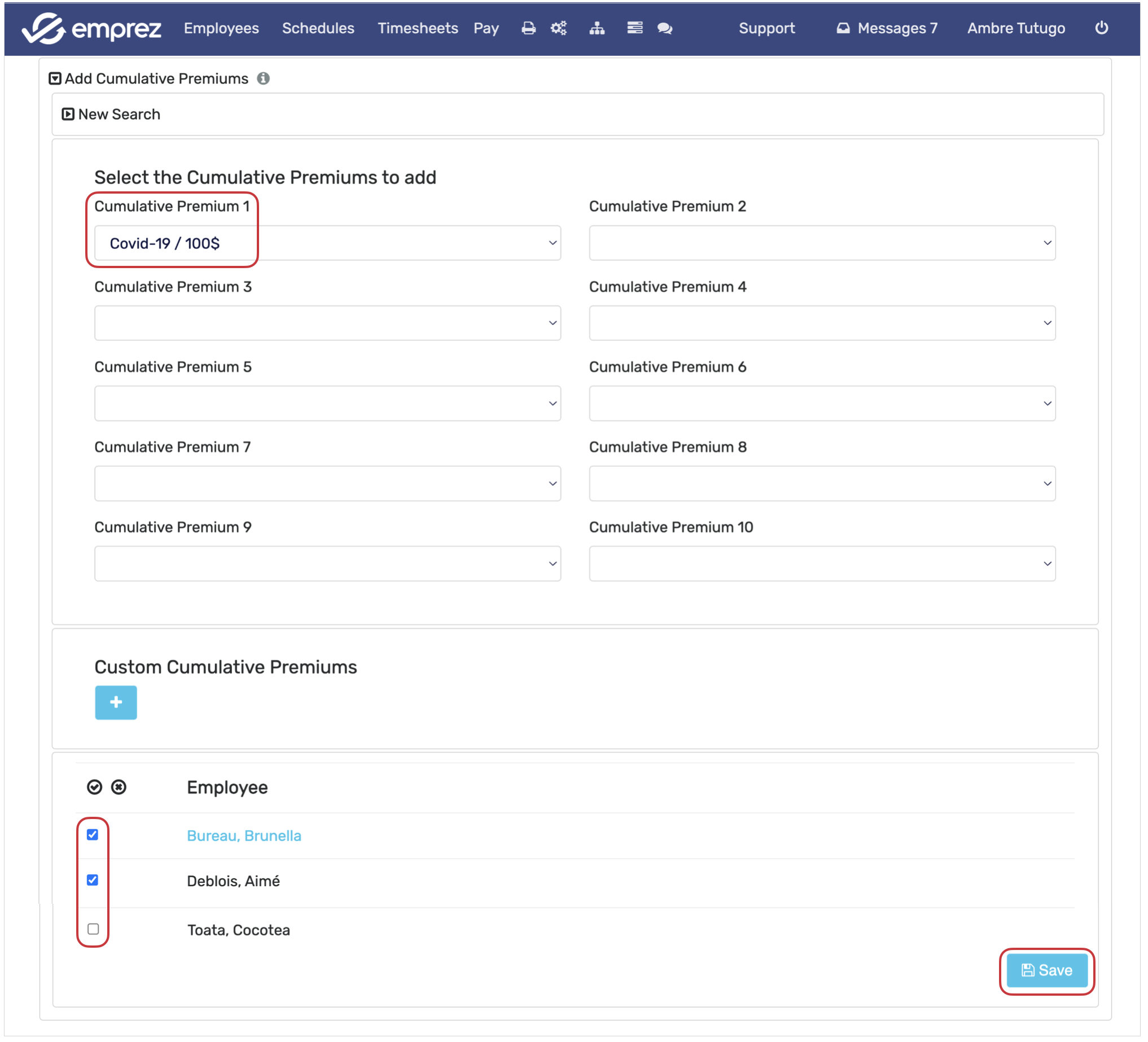1148x1042 pixels.
Task: Click info icon beside Add Cumulative Premiums
Action: click(x=263, y=78)
